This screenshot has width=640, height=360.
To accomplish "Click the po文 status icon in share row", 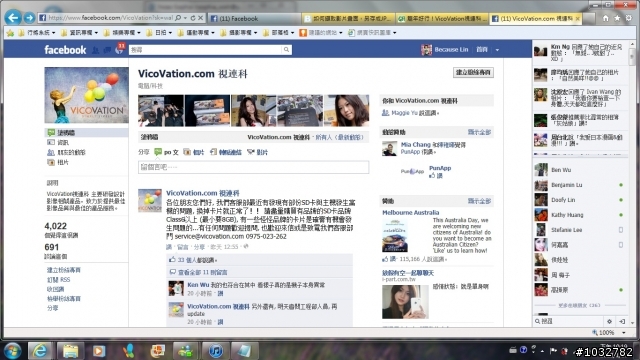I will pyautogui.click(x=158, y=152).
